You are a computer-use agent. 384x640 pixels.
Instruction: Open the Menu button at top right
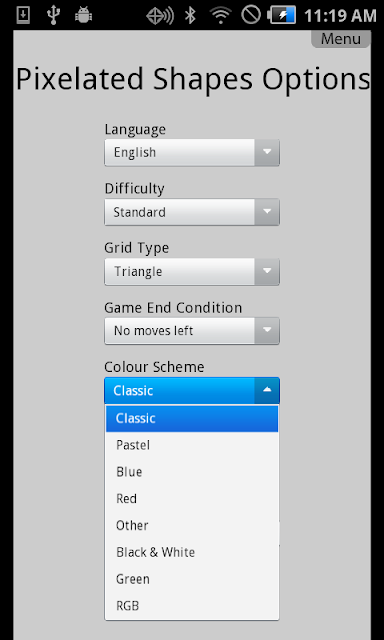coord(341,39)
